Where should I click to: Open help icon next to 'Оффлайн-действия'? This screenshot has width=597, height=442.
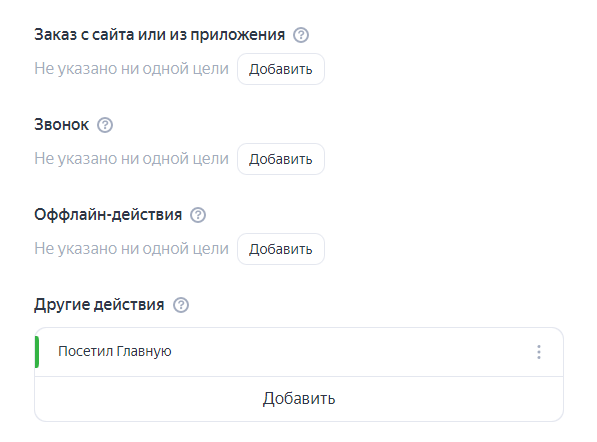point(198,215)
